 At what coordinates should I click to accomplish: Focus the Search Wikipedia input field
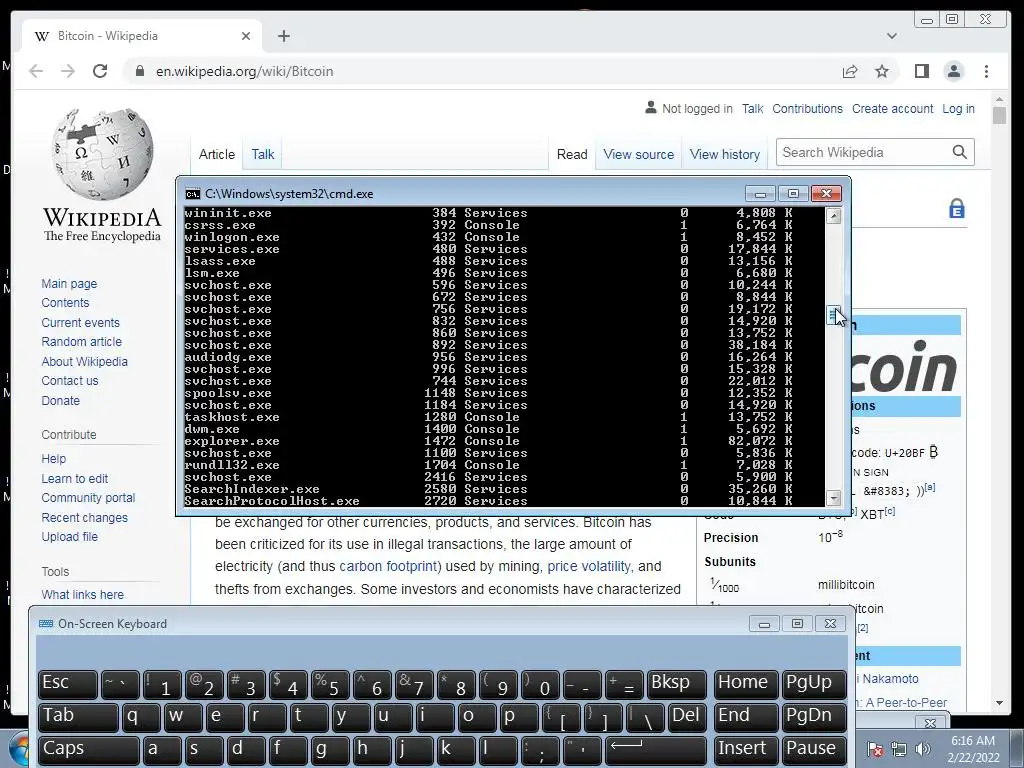tap(862, 152)
